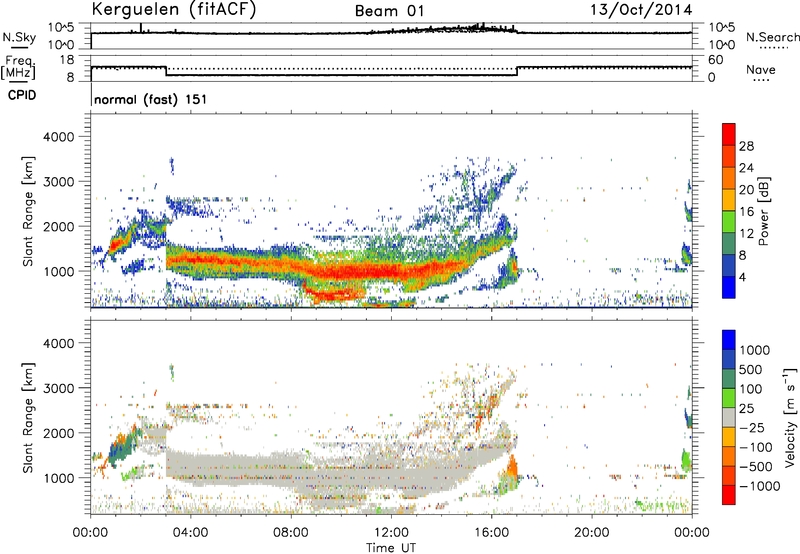800x554 pixels.
Task: Select the 'normal (fast) 151' CPID text
Action: click(151, 99)
